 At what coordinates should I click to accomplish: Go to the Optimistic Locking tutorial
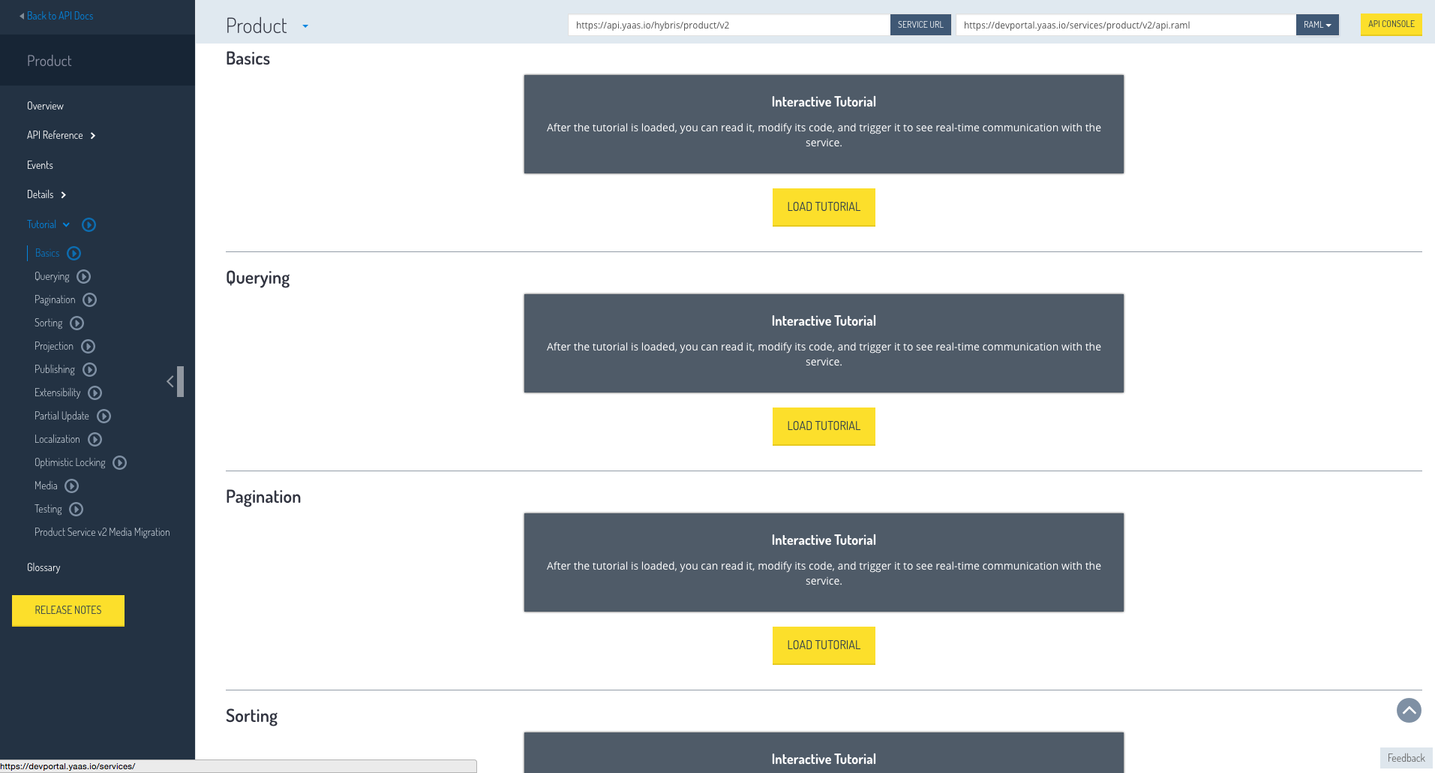pyautogui.click(x=70, y=463)
